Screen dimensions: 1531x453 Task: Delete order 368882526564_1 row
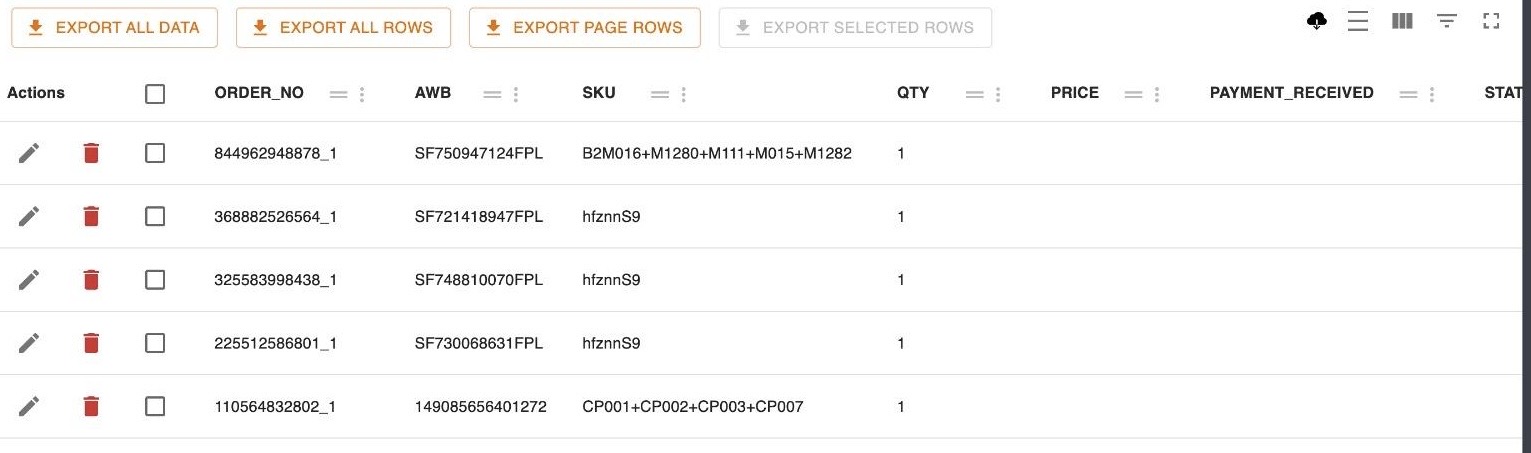pos(91,216)
